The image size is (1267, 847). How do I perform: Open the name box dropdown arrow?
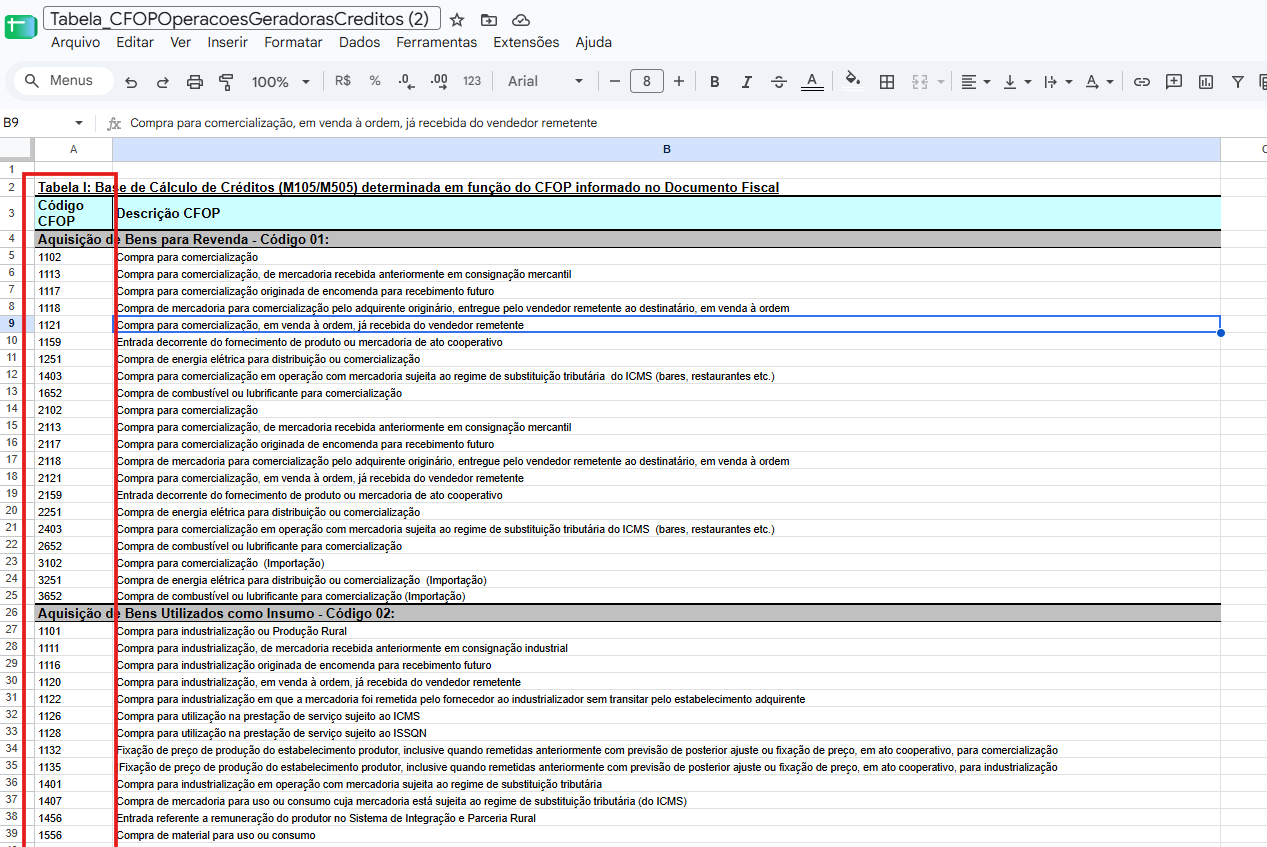click(79, 123)
